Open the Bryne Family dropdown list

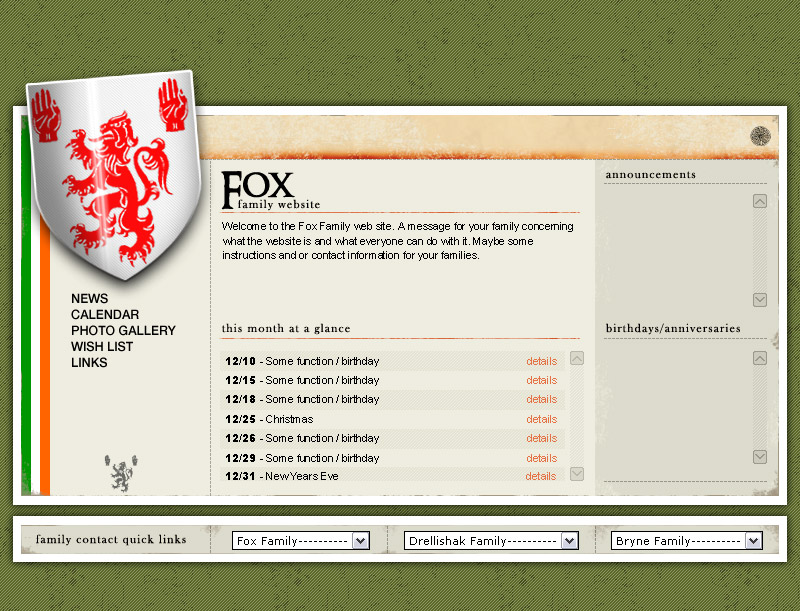pos(686,541)
